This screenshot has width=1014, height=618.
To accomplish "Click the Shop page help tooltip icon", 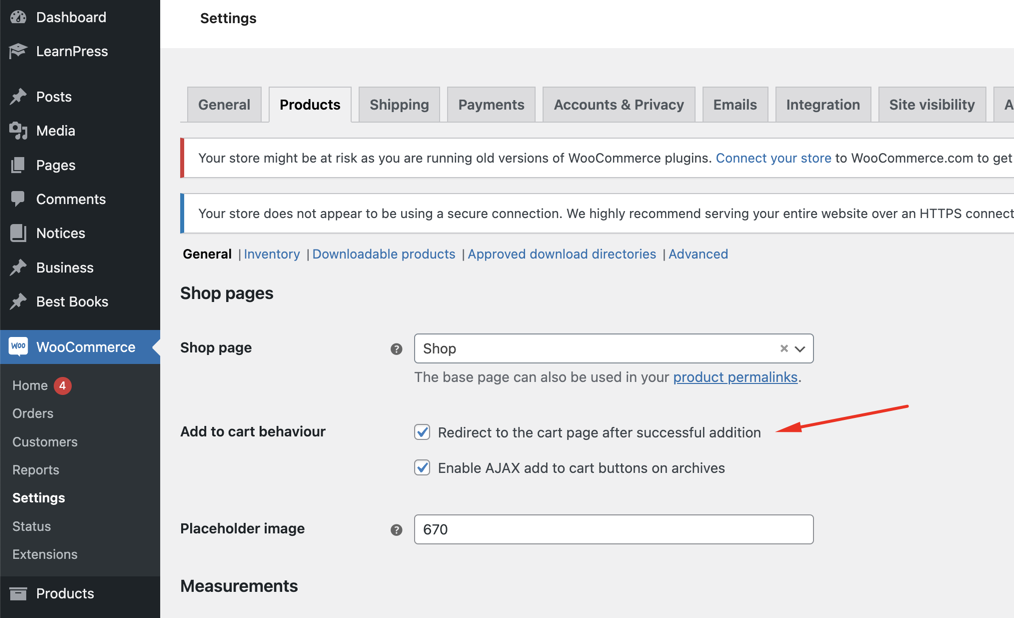I will (x=396, y=349).
